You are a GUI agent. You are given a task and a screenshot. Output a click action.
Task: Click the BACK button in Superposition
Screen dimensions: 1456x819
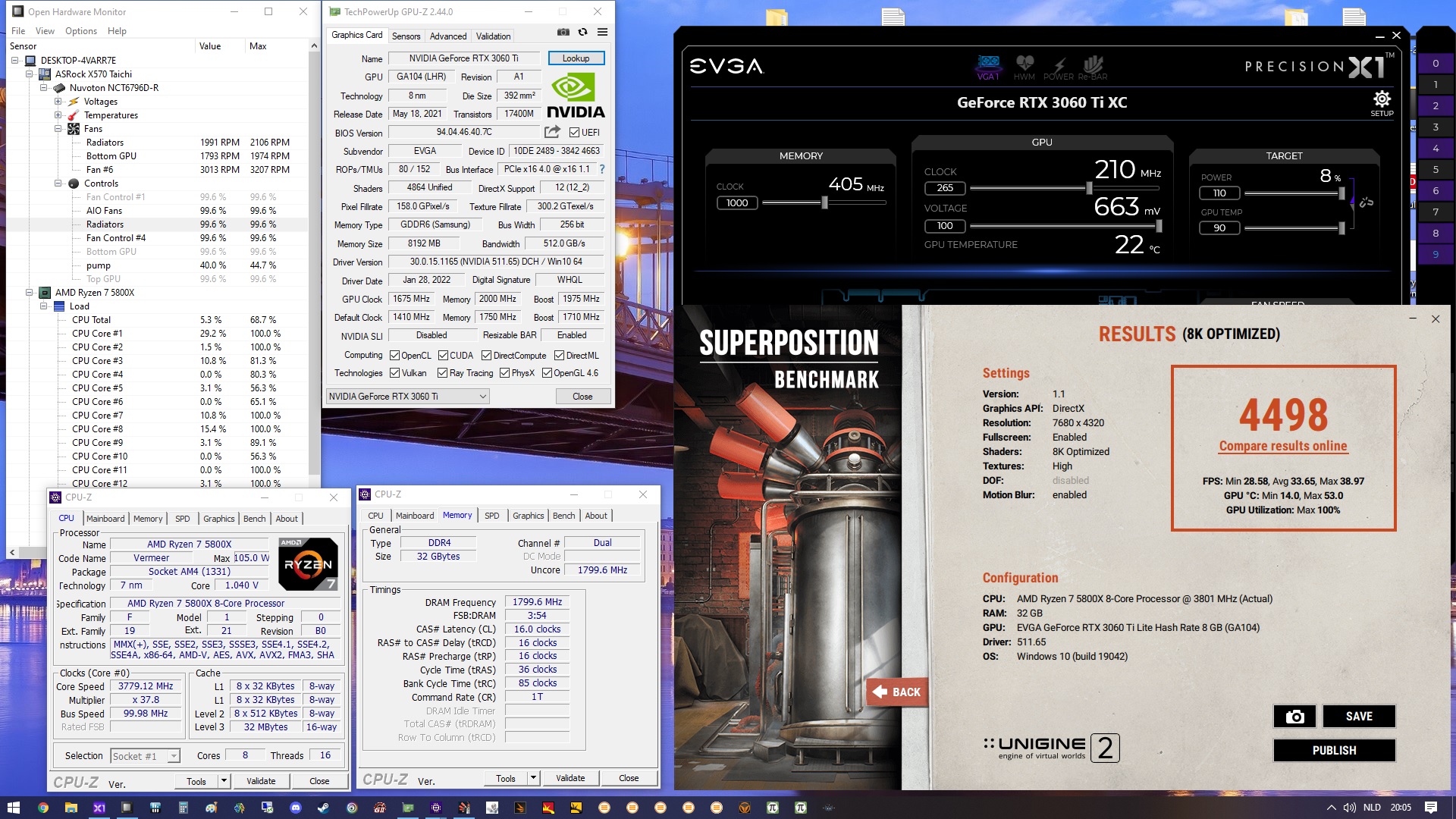[896, 692]
